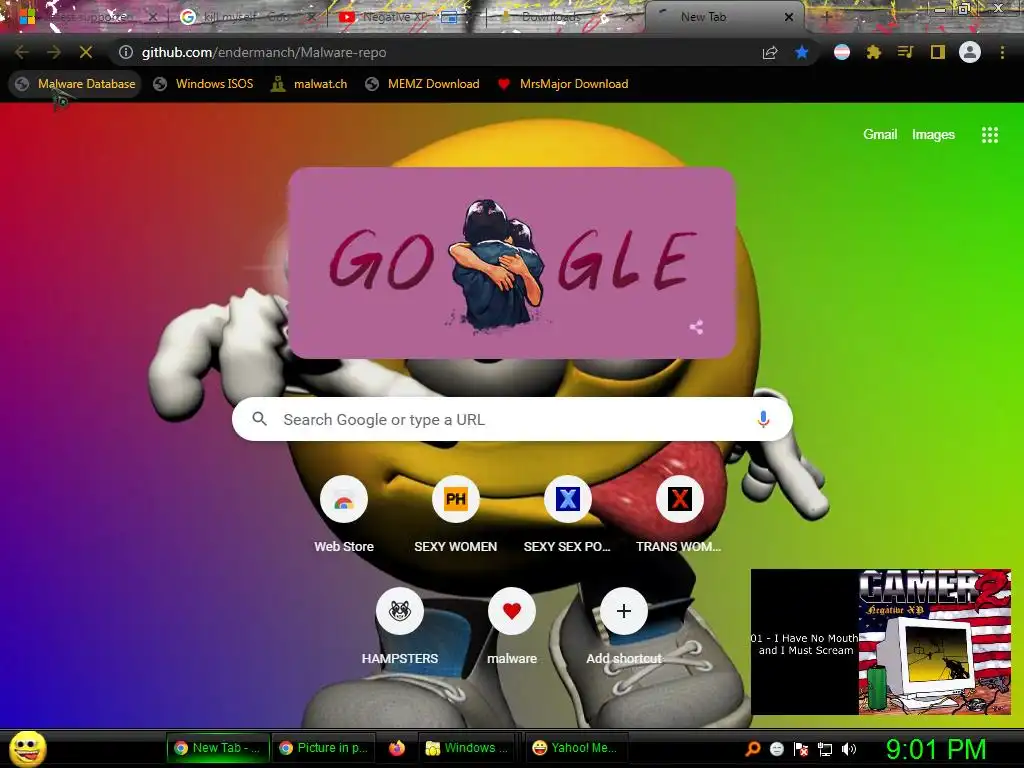Click the back navigation arrow
The height and width of the screenshot is (768, 1024).
tap(21, 52)
